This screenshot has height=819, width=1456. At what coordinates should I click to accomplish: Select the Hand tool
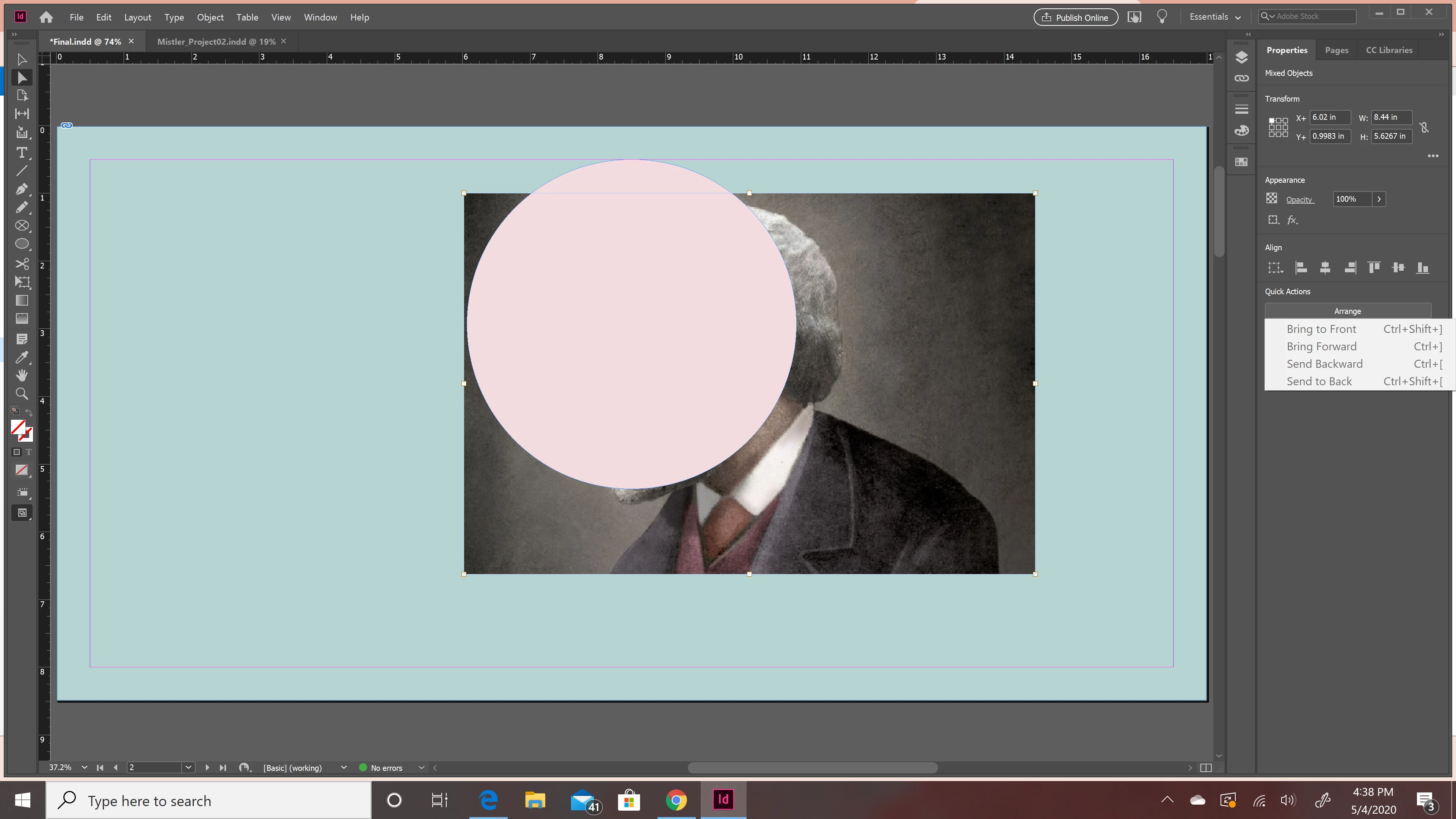pyautogui.click(x=22, y=375)
